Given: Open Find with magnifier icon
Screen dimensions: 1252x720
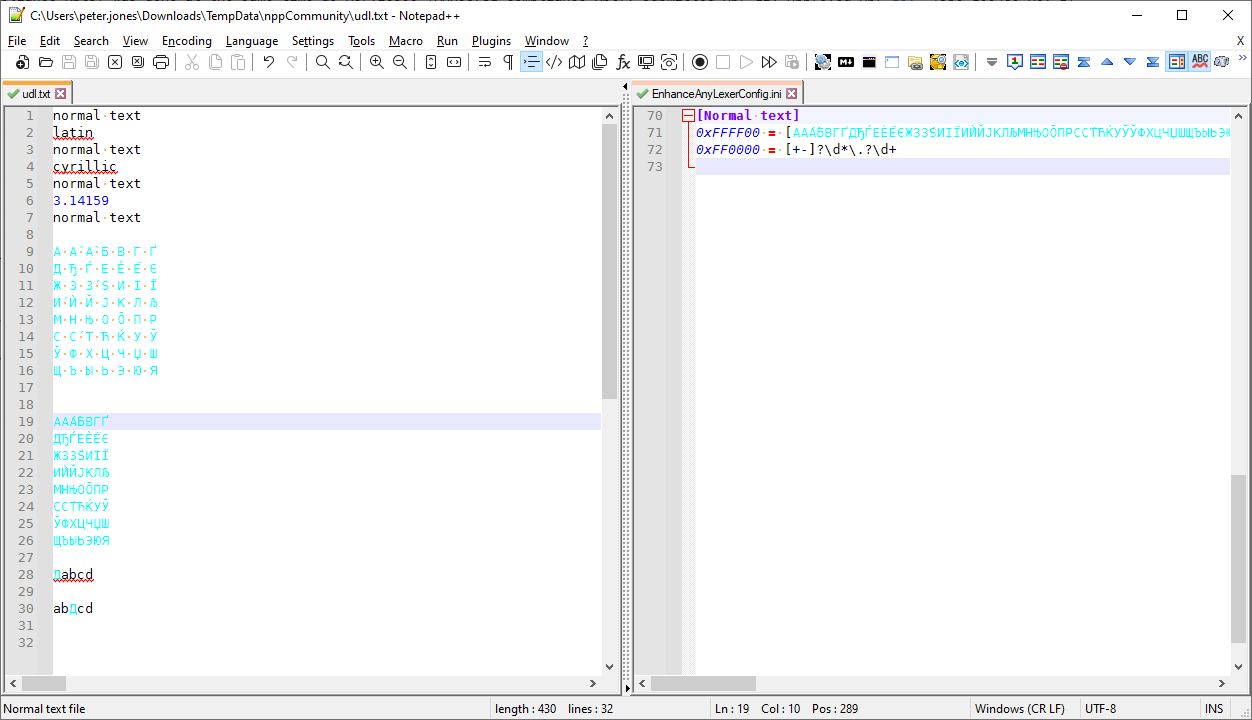Looking at the screenshot, I should (x=323, y=62).
